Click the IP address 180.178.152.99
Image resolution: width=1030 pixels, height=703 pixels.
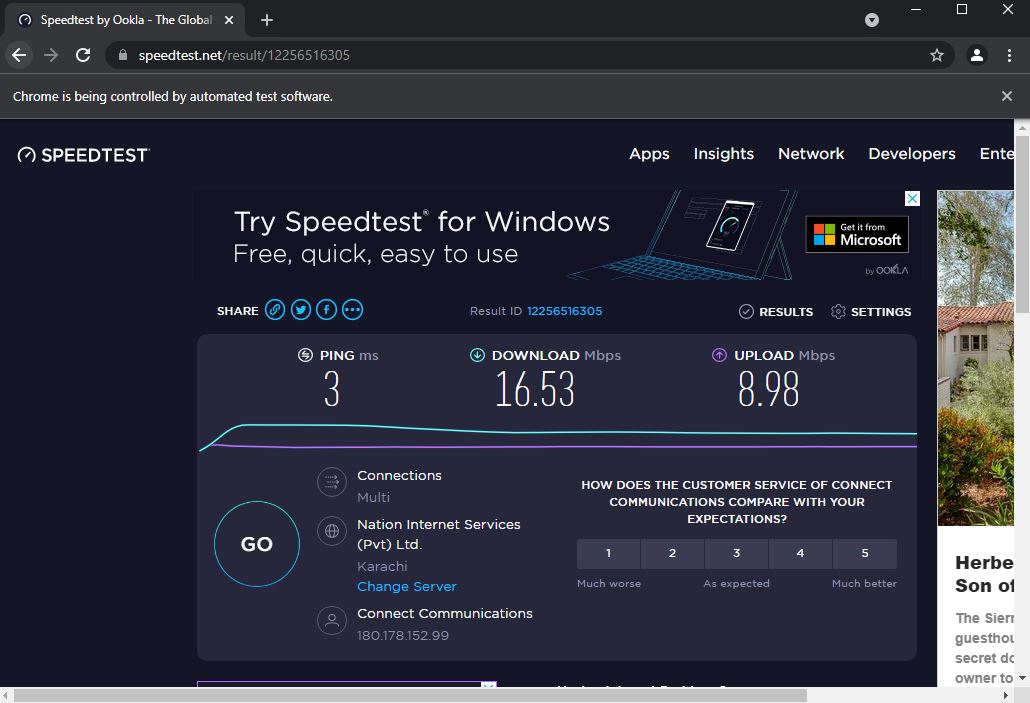403,636
